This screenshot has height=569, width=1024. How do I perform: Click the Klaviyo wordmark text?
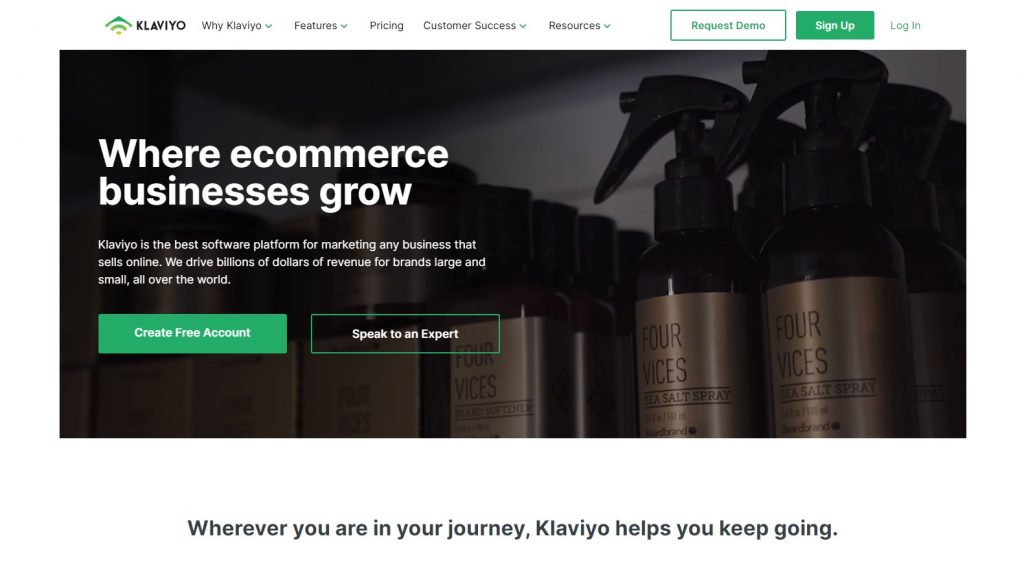tap(161, 25)
